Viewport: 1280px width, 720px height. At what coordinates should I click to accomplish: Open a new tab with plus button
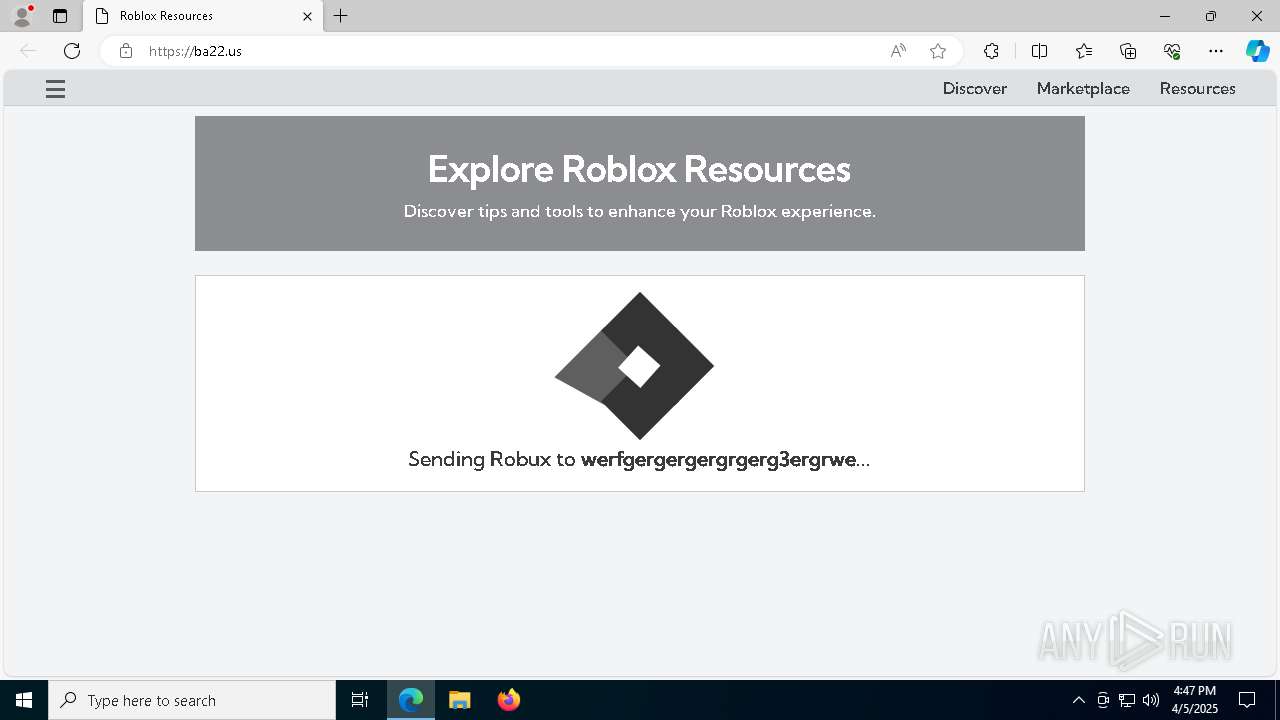pos(341,16)
